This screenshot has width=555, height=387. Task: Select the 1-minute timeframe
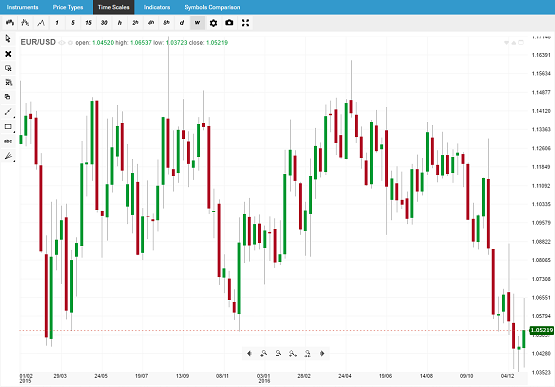point(57,23)
